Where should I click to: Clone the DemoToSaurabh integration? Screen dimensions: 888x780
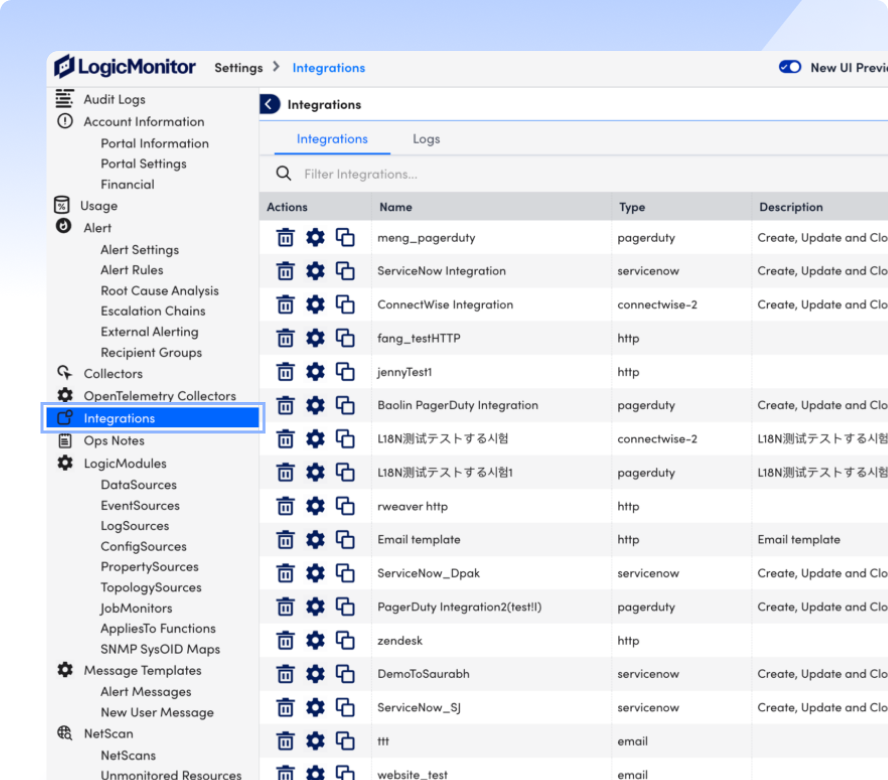pyautogui.click(x=345, y=674)
